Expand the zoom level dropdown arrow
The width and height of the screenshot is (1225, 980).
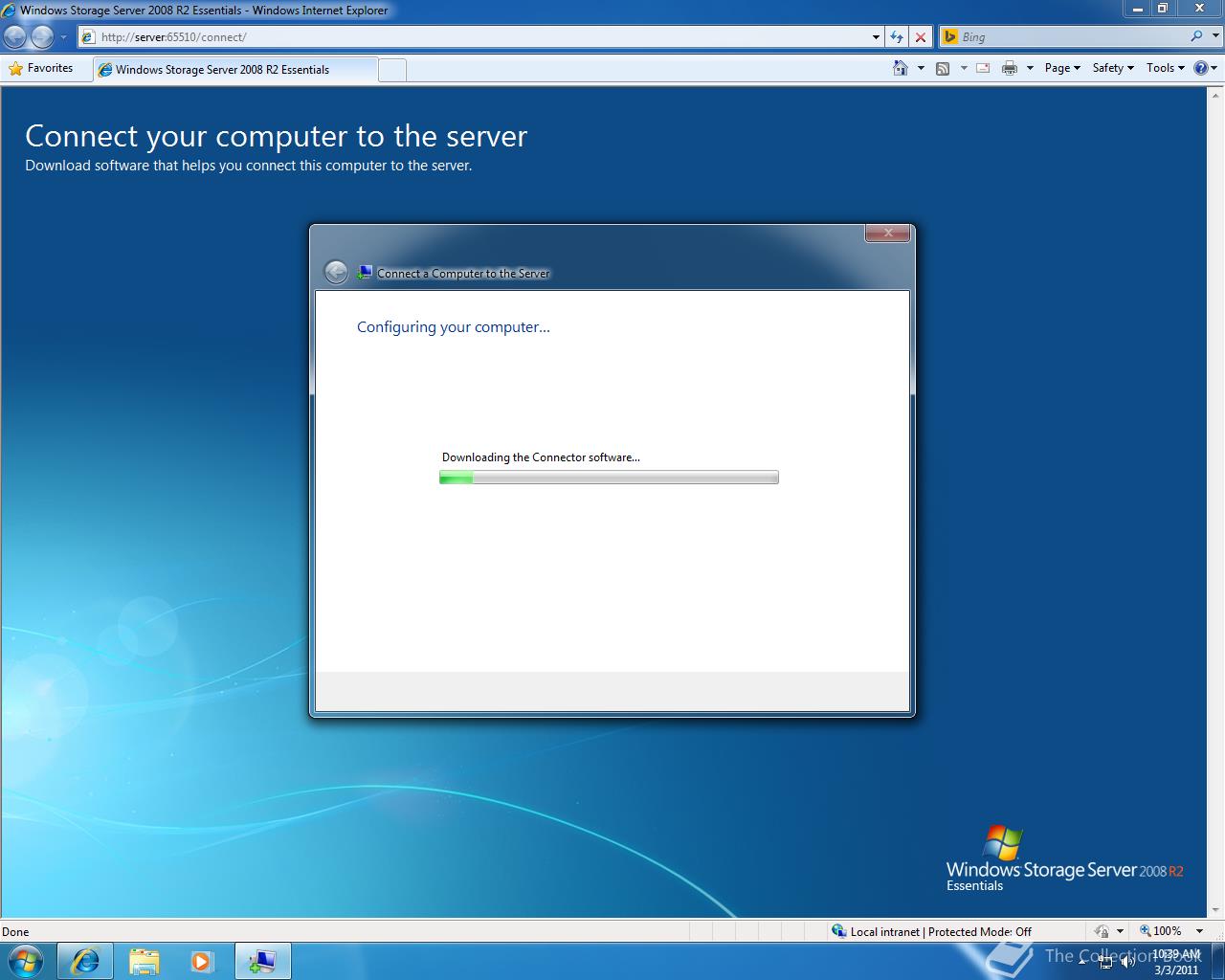(x=1199, y=931)
